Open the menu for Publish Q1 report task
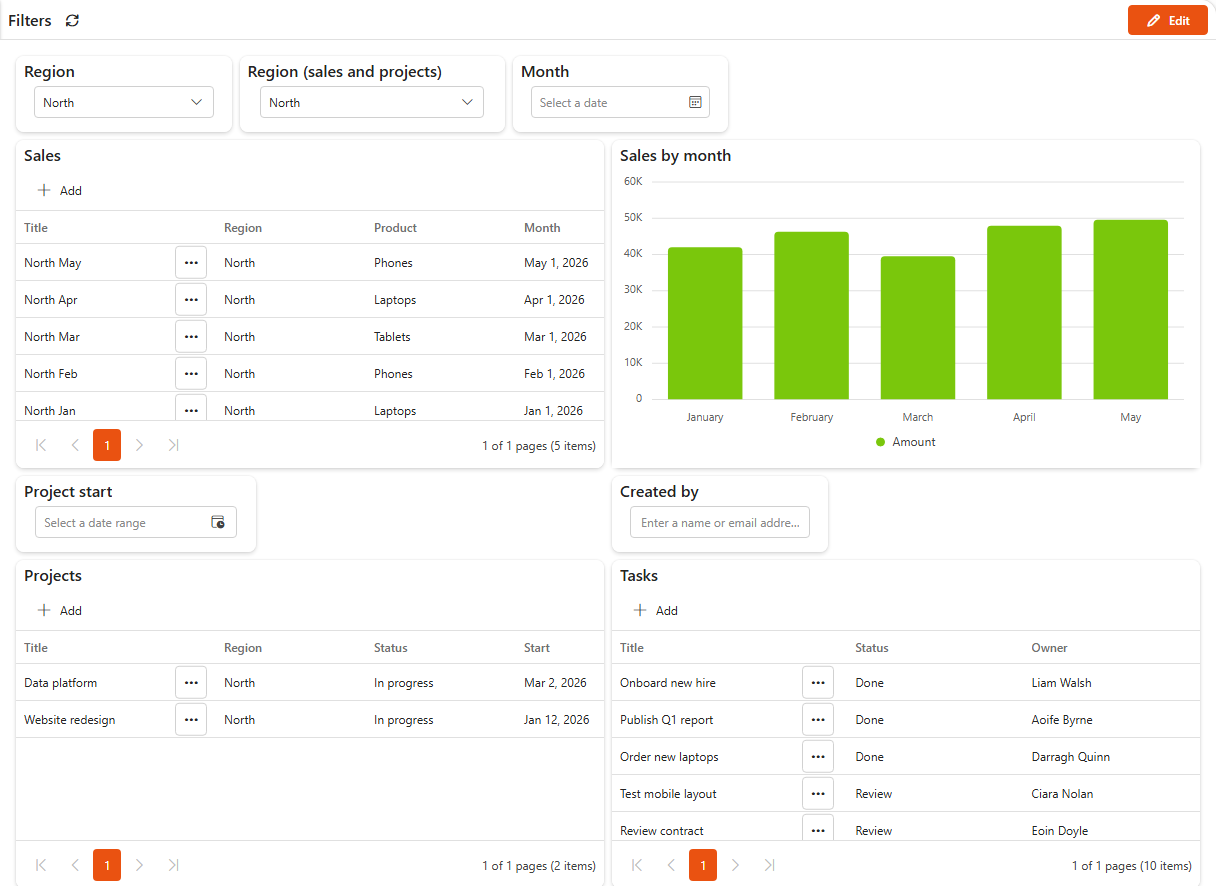The width and height of the screenshot is (1216, 886). point(818,720)
